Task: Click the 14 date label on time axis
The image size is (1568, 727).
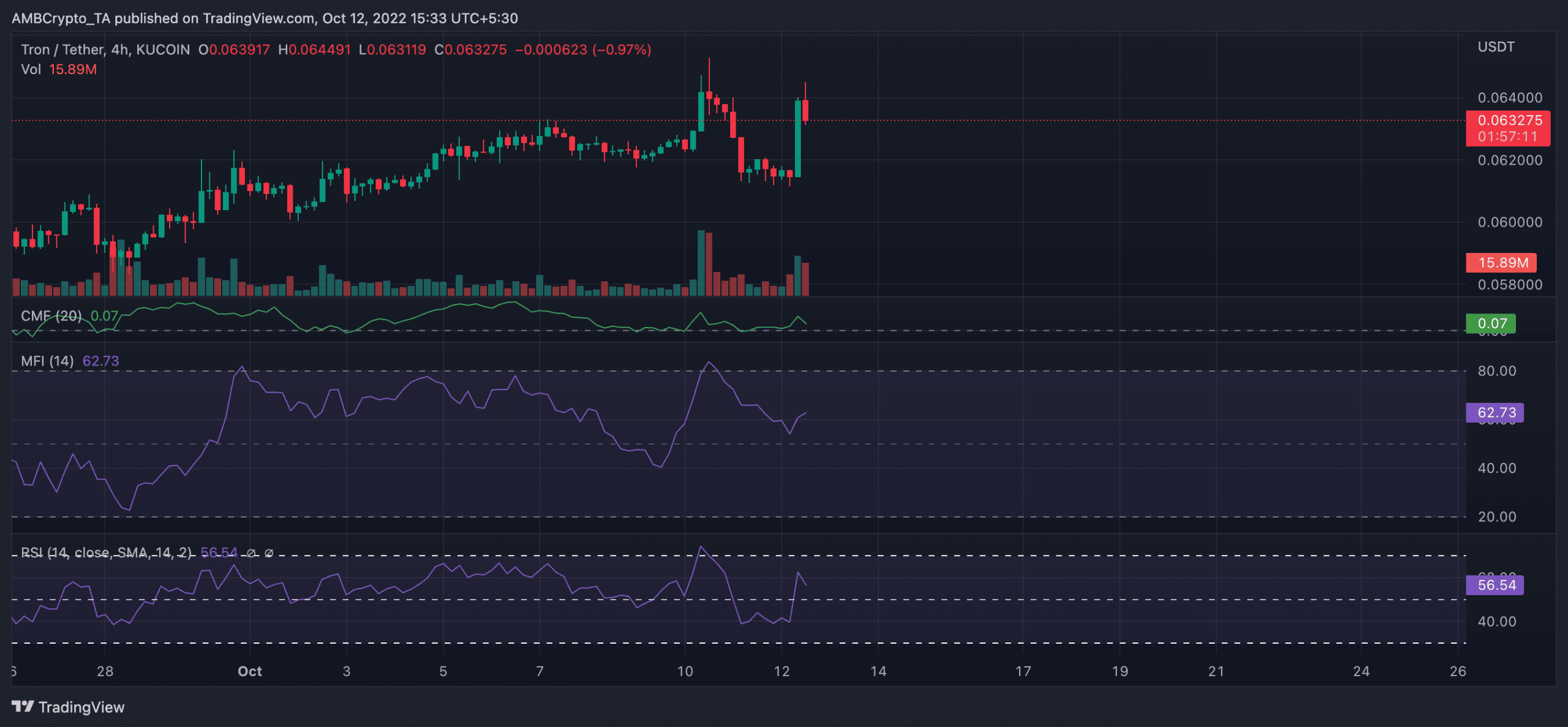Action: 878,671
